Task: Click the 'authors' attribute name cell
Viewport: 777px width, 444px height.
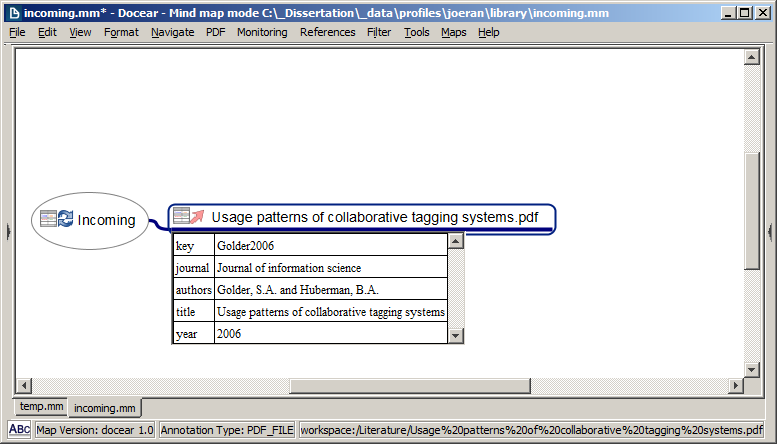Action: (194, 289)
